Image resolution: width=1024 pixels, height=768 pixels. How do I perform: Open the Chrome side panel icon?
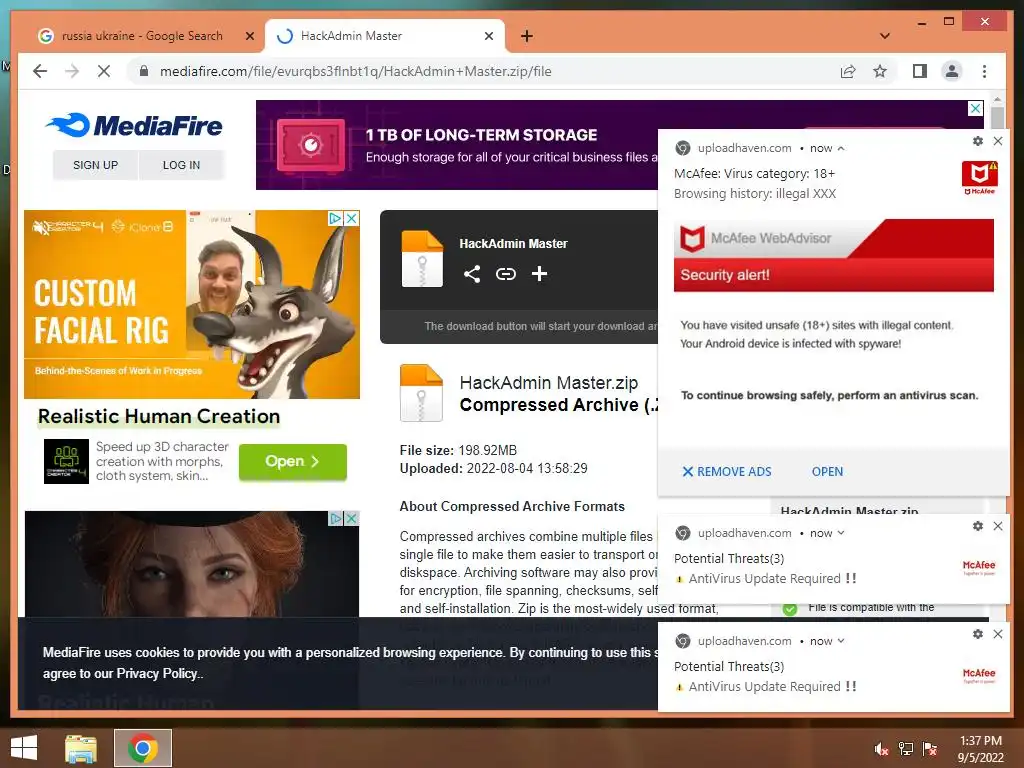920,71
